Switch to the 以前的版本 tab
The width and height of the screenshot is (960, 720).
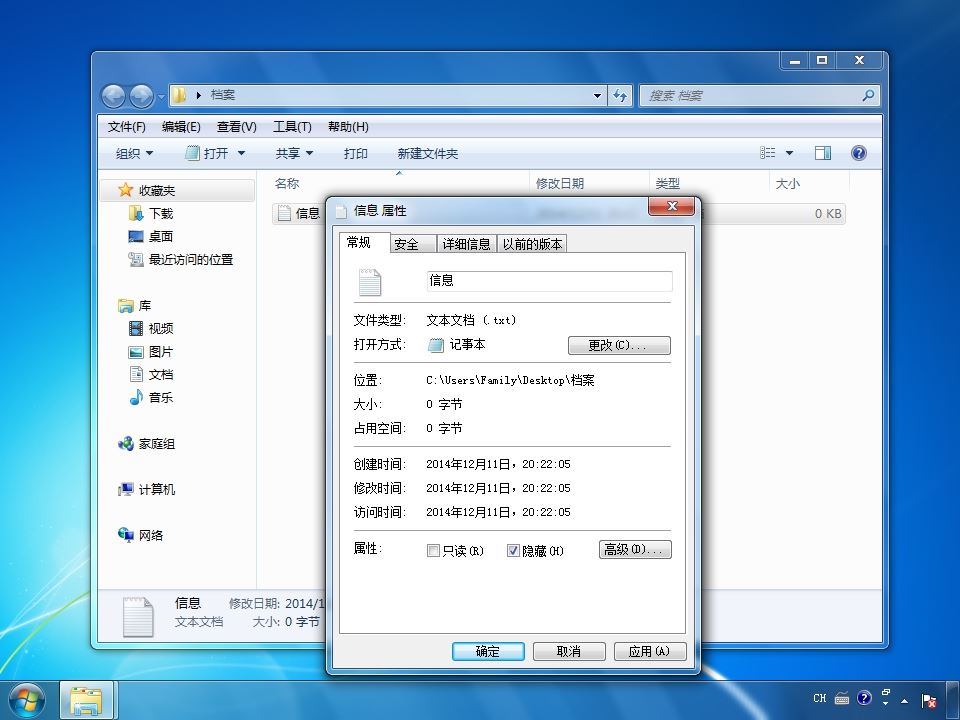532,244
